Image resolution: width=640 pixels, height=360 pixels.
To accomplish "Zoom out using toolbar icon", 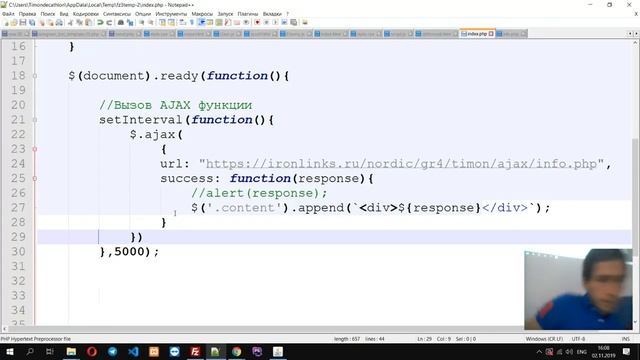I will point(151,22).
